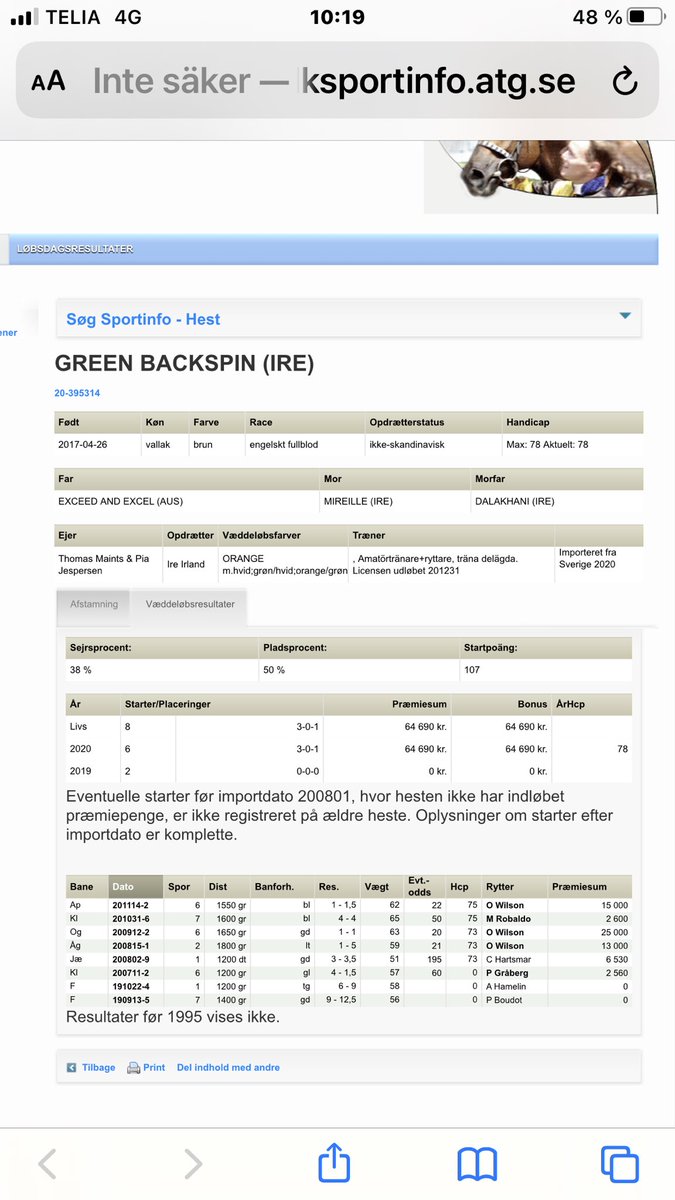Tap the ksportinfo.atg.se address bar
675x1200 pixels.
click(337, 81)
